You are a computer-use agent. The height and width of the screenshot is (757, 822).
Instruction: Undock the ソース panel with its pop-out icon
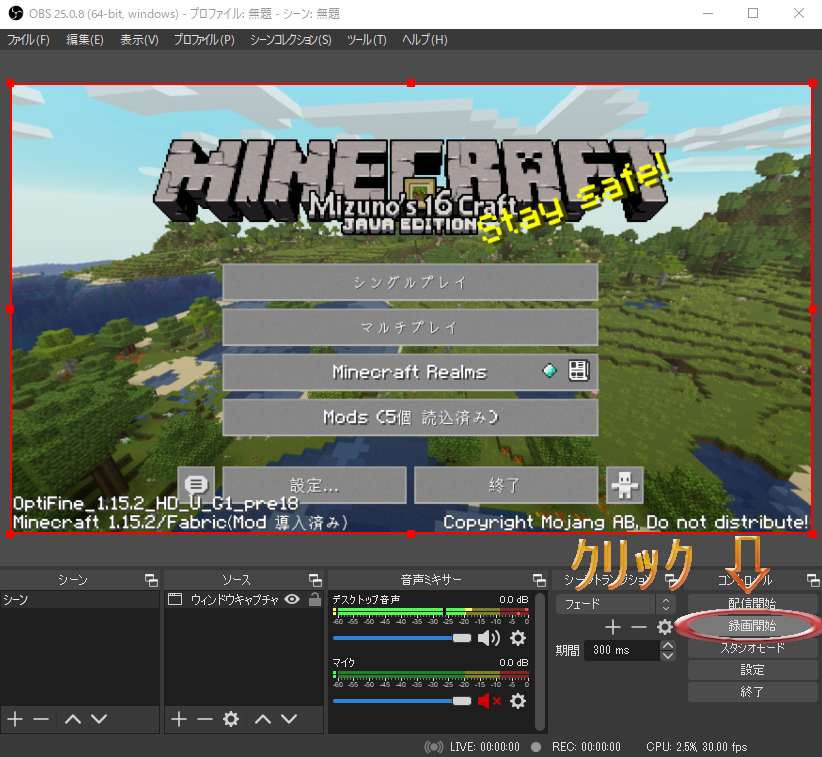[x=315, y=580]
